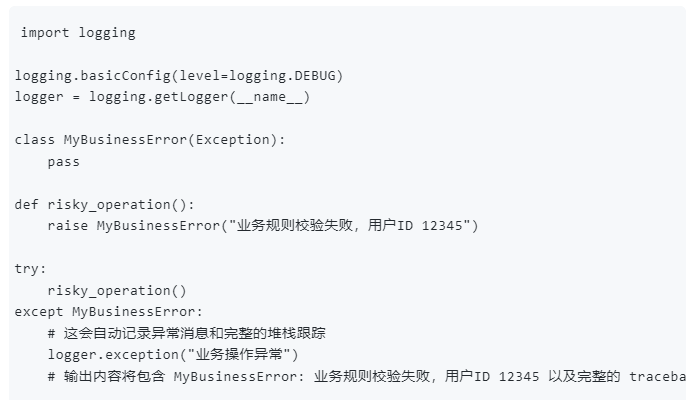Click the "try:" statement
Viewport: 692px width, 400px height.
click(31, 269)
